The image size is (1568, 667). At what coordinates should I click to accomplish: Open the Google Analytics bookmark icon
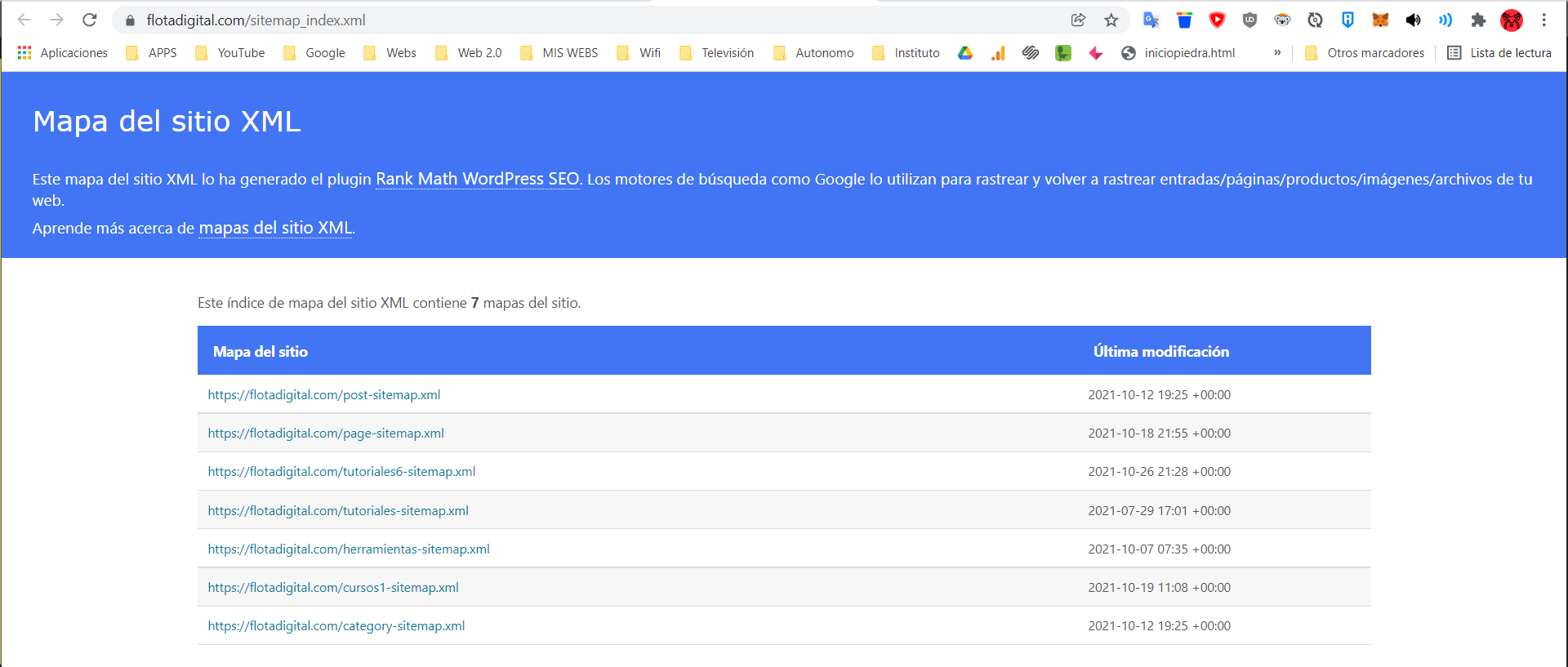(x=998, y=53)
